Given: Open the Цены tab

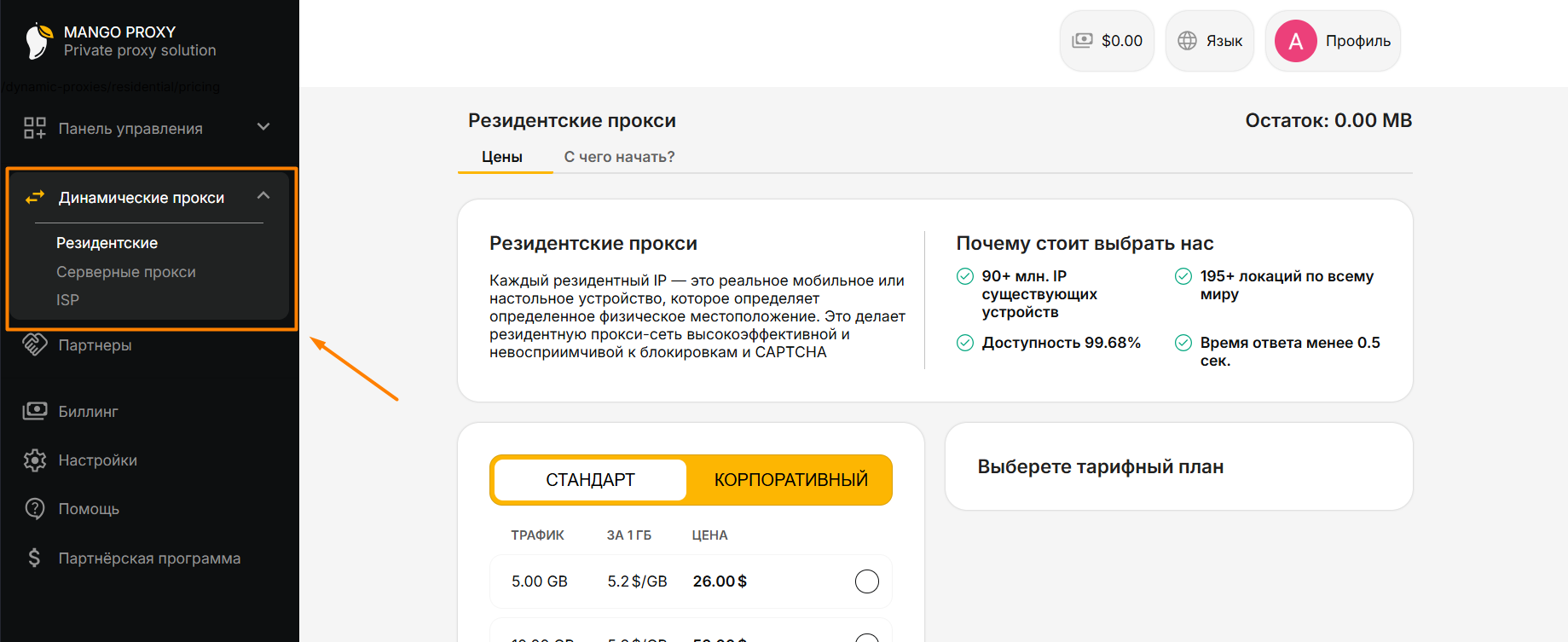Looking at the screenshot, I should pos(502,157).
